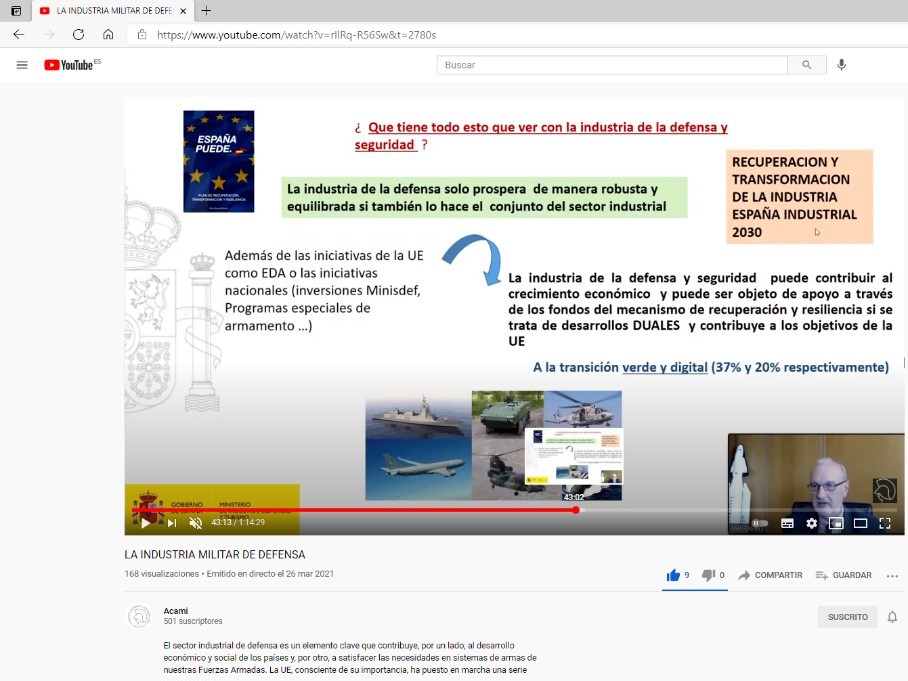Image resolution: width=908 pixels, height=681 pixels.
Task: Open the browser tab actions icon
Action: tap(16, 10)
